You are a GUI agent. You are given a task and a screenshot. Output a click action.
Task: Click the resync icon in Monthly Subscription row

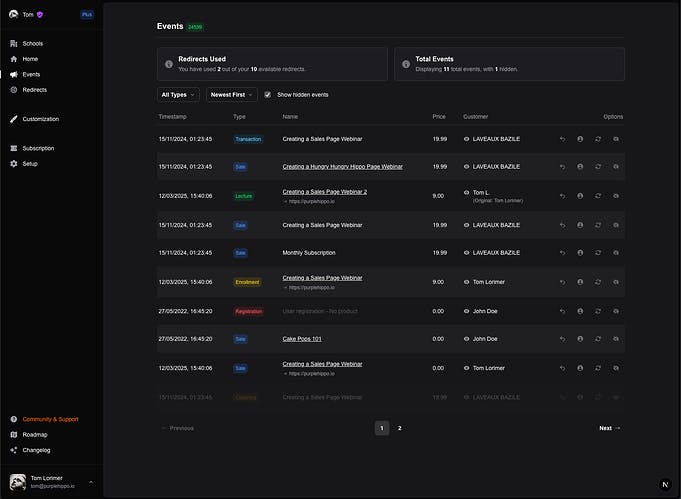598,253
